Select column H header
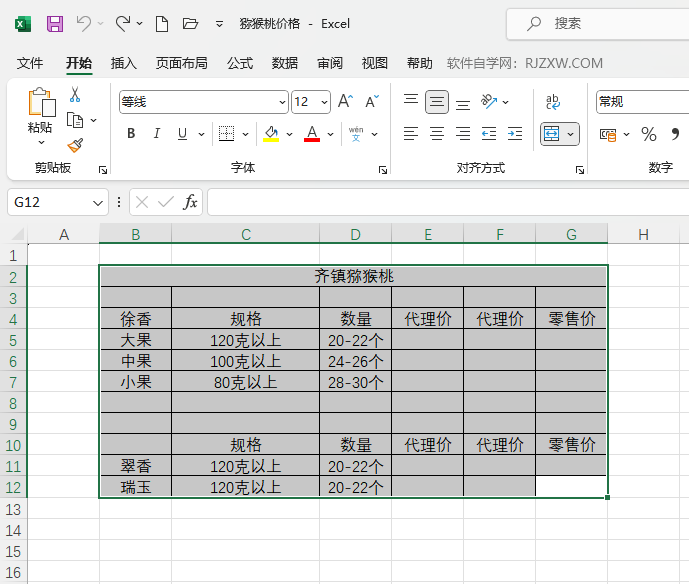Screen dimensions: 689x584 [x=644, y=234]
